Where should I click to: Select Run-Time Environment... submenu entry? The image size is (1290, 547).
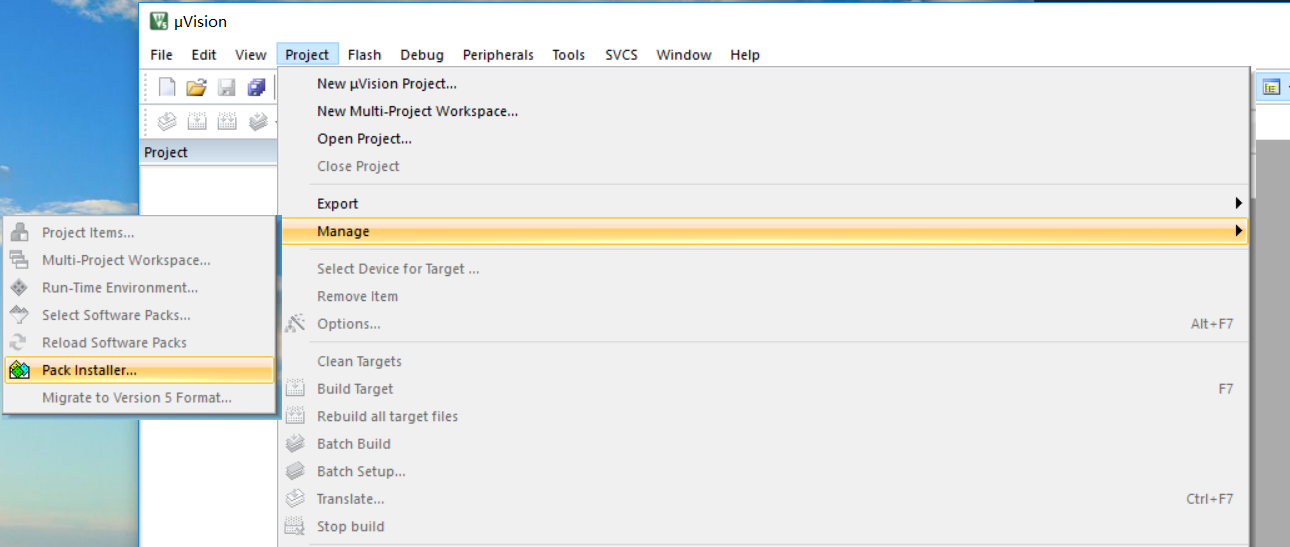click(x=139, y=288)
